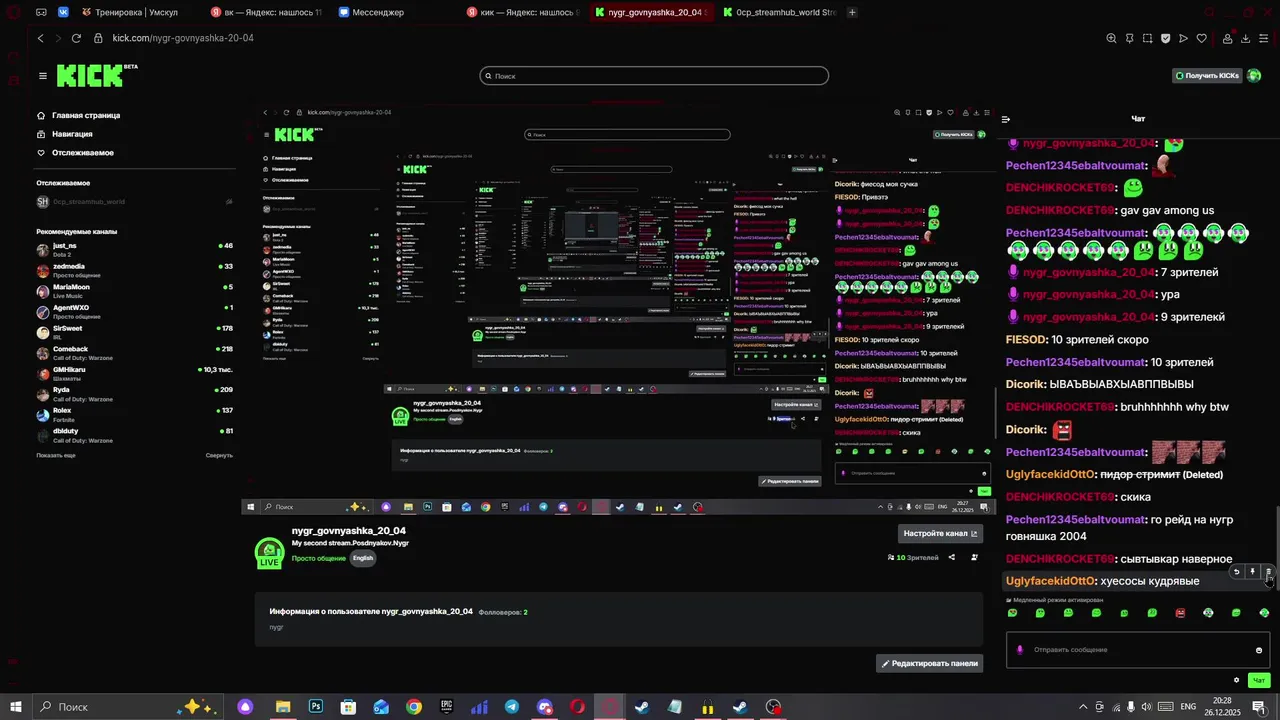Go back in browser history
This screenshot has width=1280, height=720.
pos(40,38)
